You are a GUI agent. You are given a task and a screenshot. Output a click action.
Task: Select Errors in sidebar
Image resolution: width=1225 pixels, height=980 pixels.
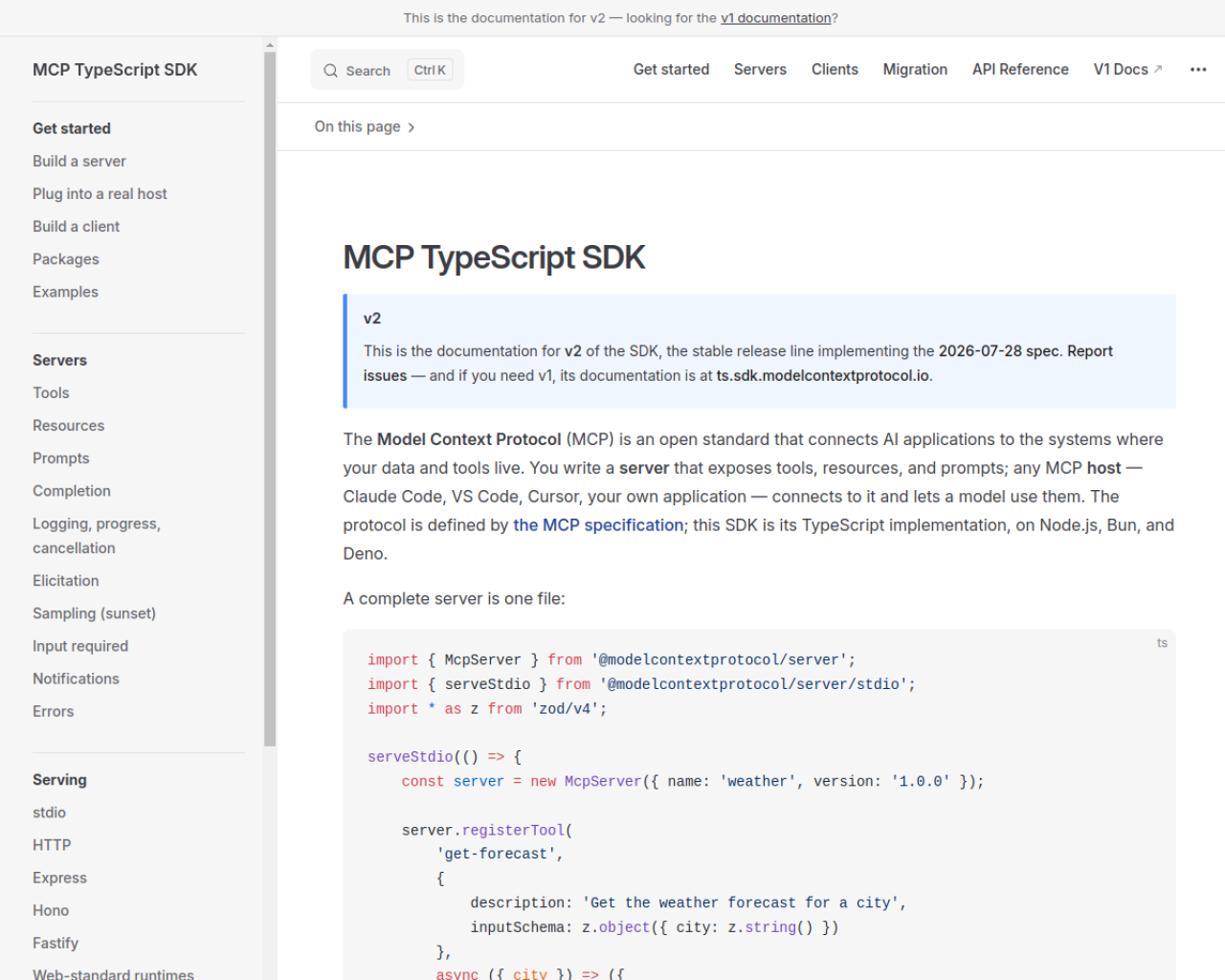tap(53, 711)
